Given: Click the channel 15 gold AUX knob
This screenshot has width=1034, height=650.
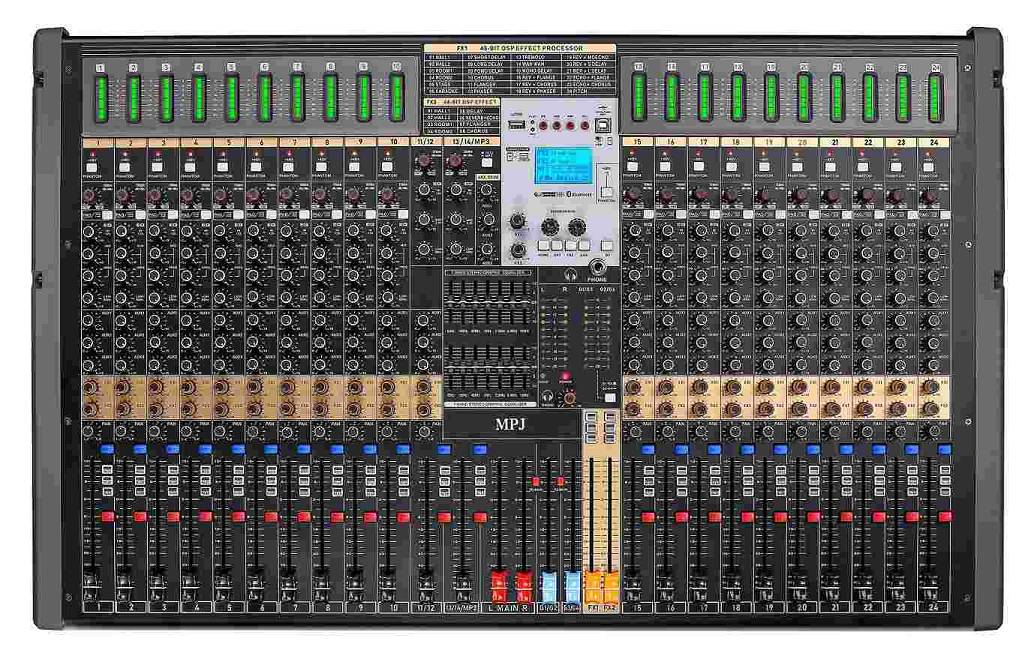Looking at the screenshot, I should point(634,387).
